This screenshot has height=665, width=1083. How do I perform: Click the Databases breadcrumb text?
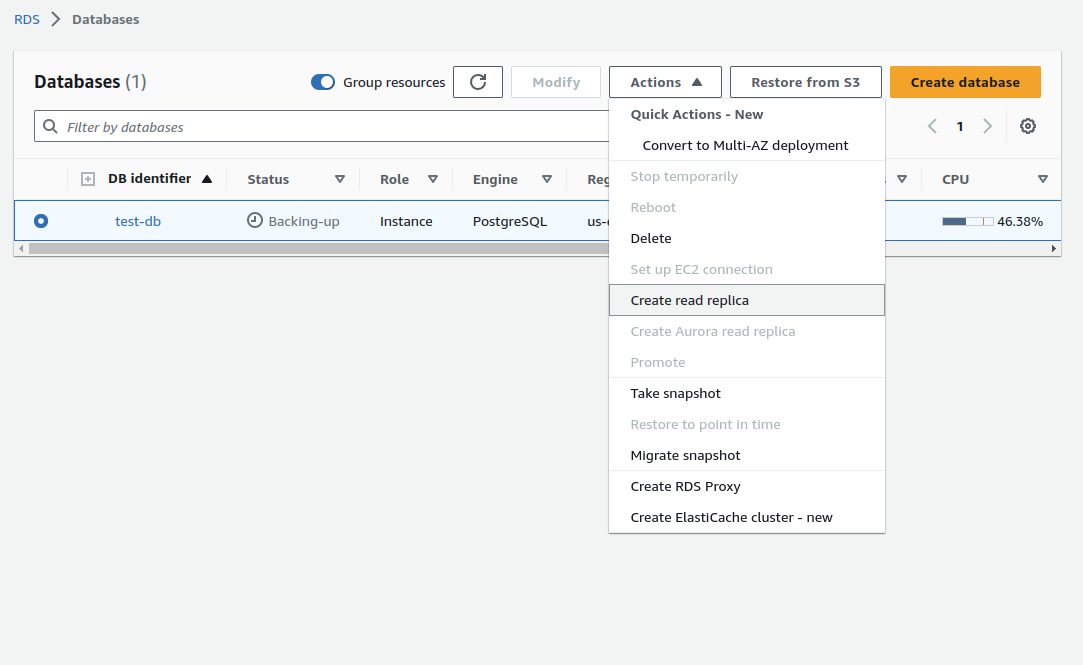[106, 19]
